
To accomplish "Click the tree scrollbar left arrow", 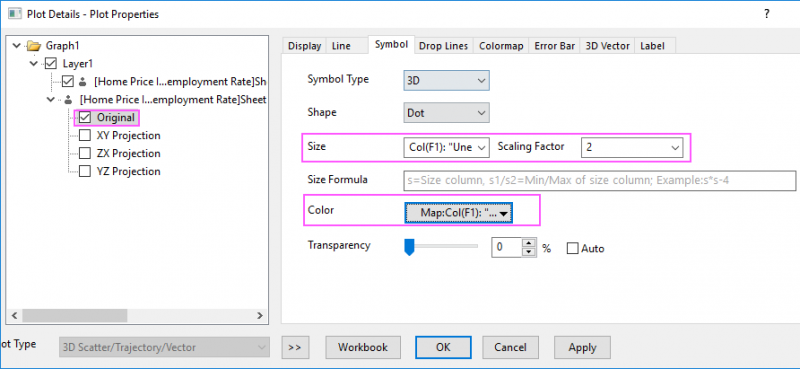I will (x=14, y=315).
